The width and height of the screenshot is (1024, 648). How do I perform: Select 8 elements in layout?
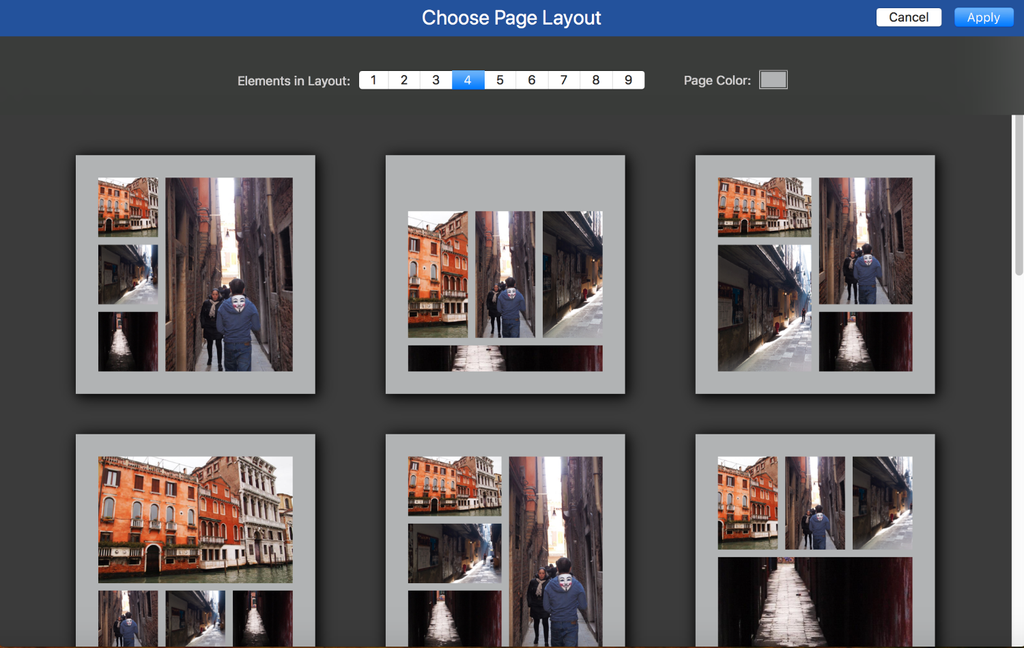point(595,80)
